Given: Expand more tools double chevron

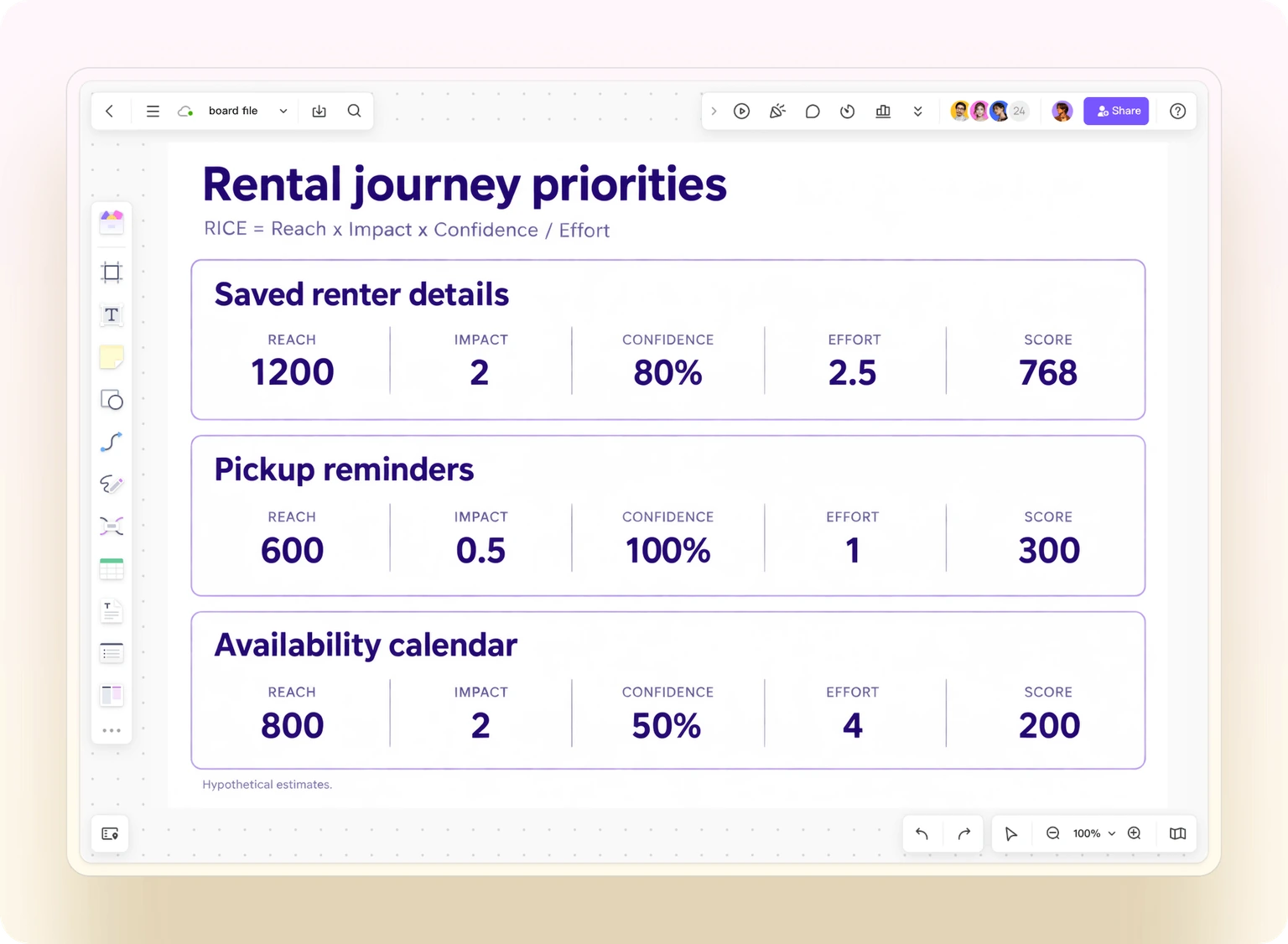Looking at the screenshot, I should (918, 111).
